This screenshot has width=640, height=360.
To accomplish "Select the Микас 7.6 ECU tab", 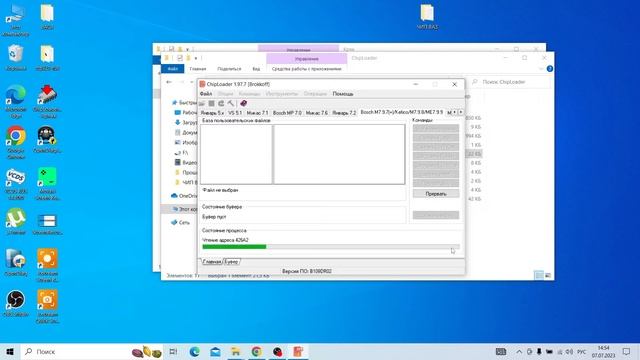I will (x=317, y=113).
